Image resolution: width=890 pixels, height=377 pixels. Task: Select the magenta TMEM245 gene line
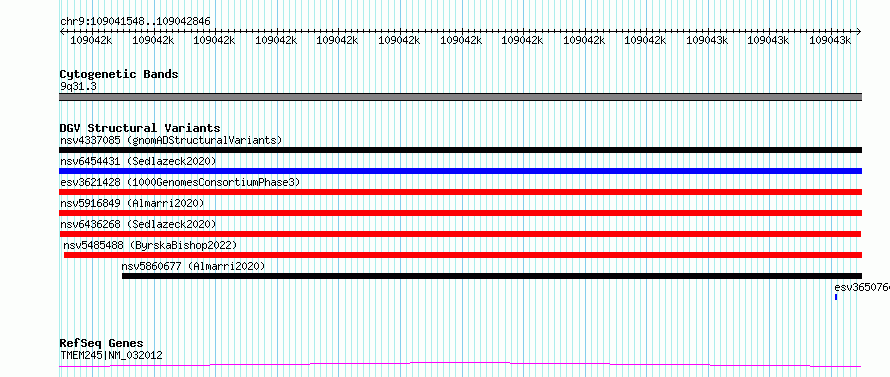tap(460, 365)
